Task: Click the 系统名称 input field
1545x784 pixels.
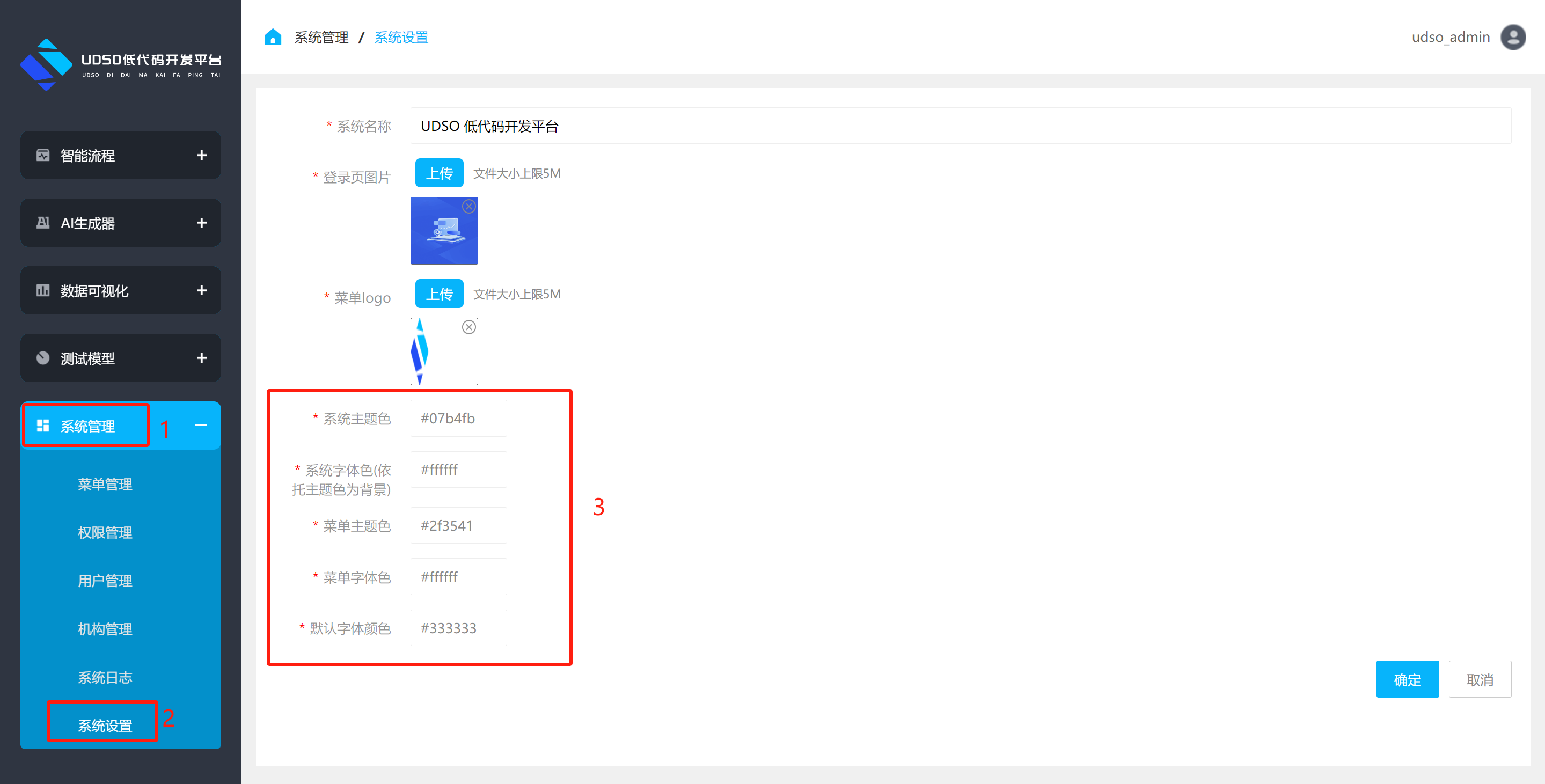Action: 960,126
